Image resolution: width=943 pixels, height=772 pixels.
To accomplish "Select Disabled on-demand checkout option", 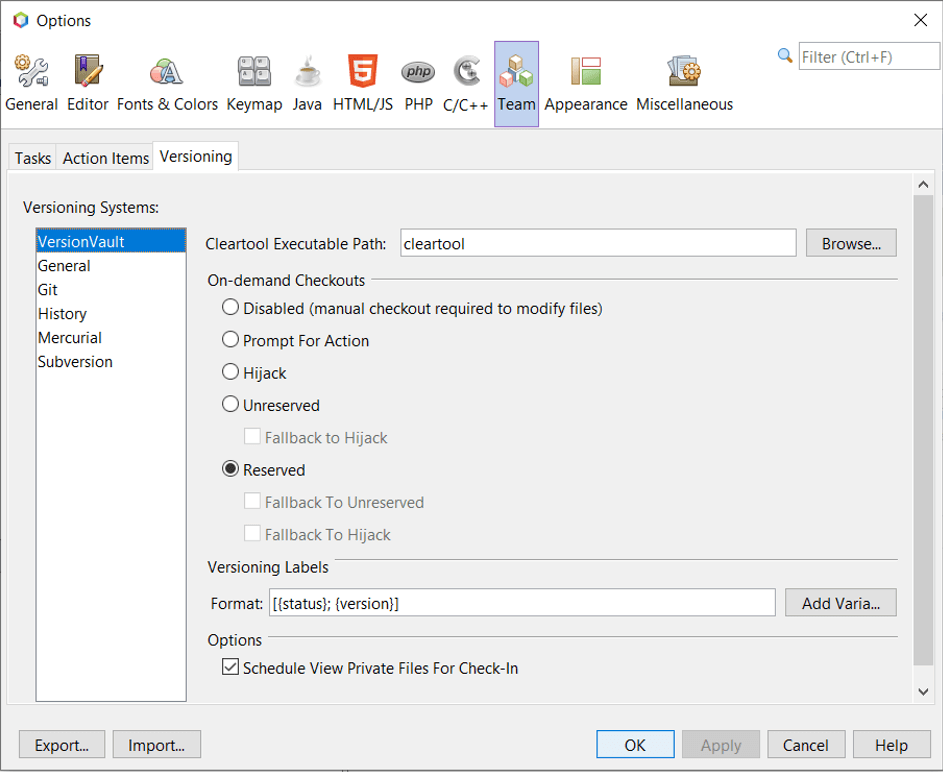I will [230, 307].
